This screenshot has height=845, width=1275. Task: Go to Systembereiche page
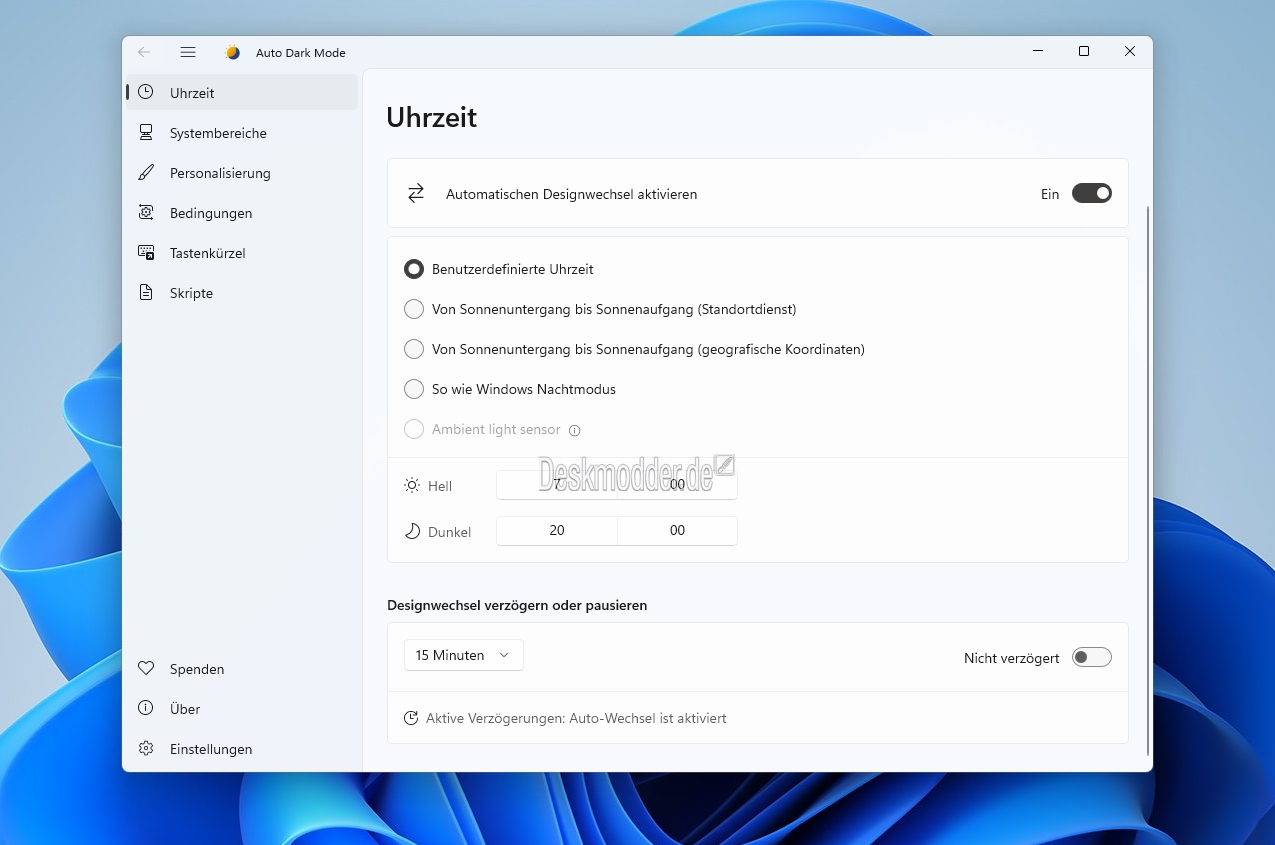242,132
